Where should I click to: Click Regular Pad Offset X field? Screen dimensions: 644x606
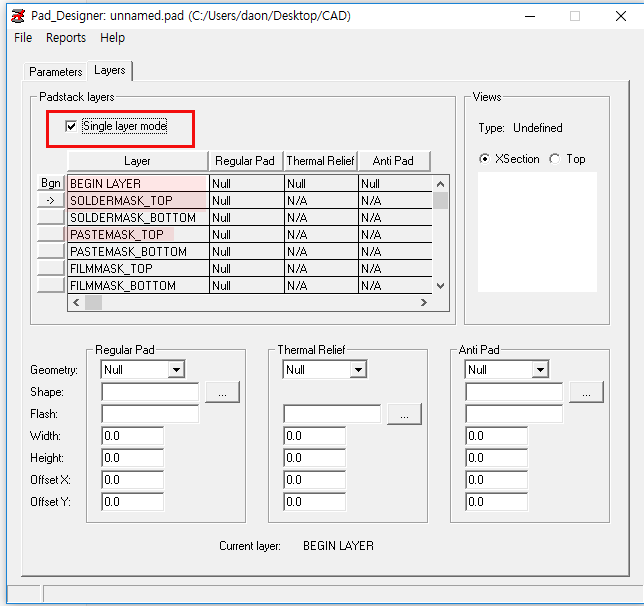(x=132, y=480)
